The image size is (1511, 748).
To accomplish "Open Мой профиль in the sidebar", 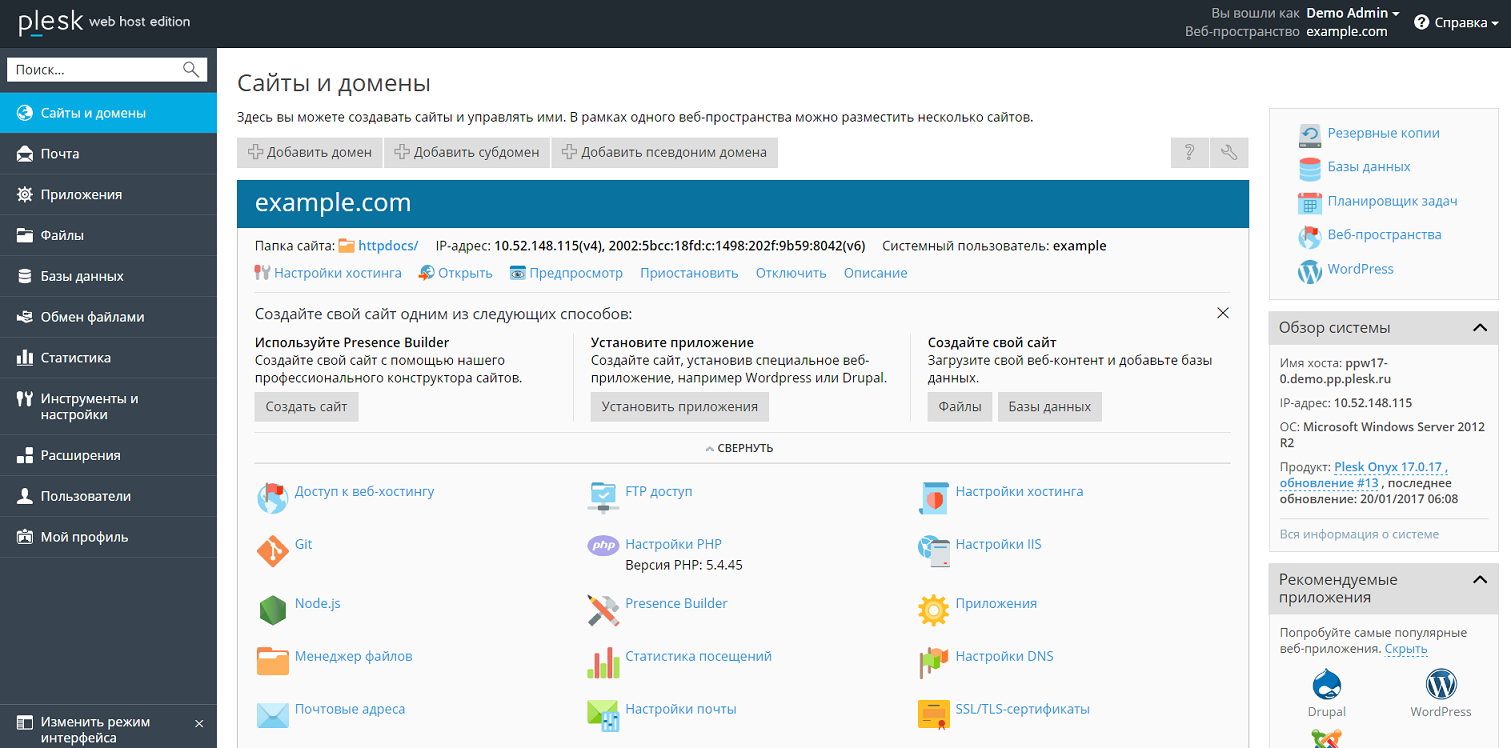I will click(x=108, y=537).
